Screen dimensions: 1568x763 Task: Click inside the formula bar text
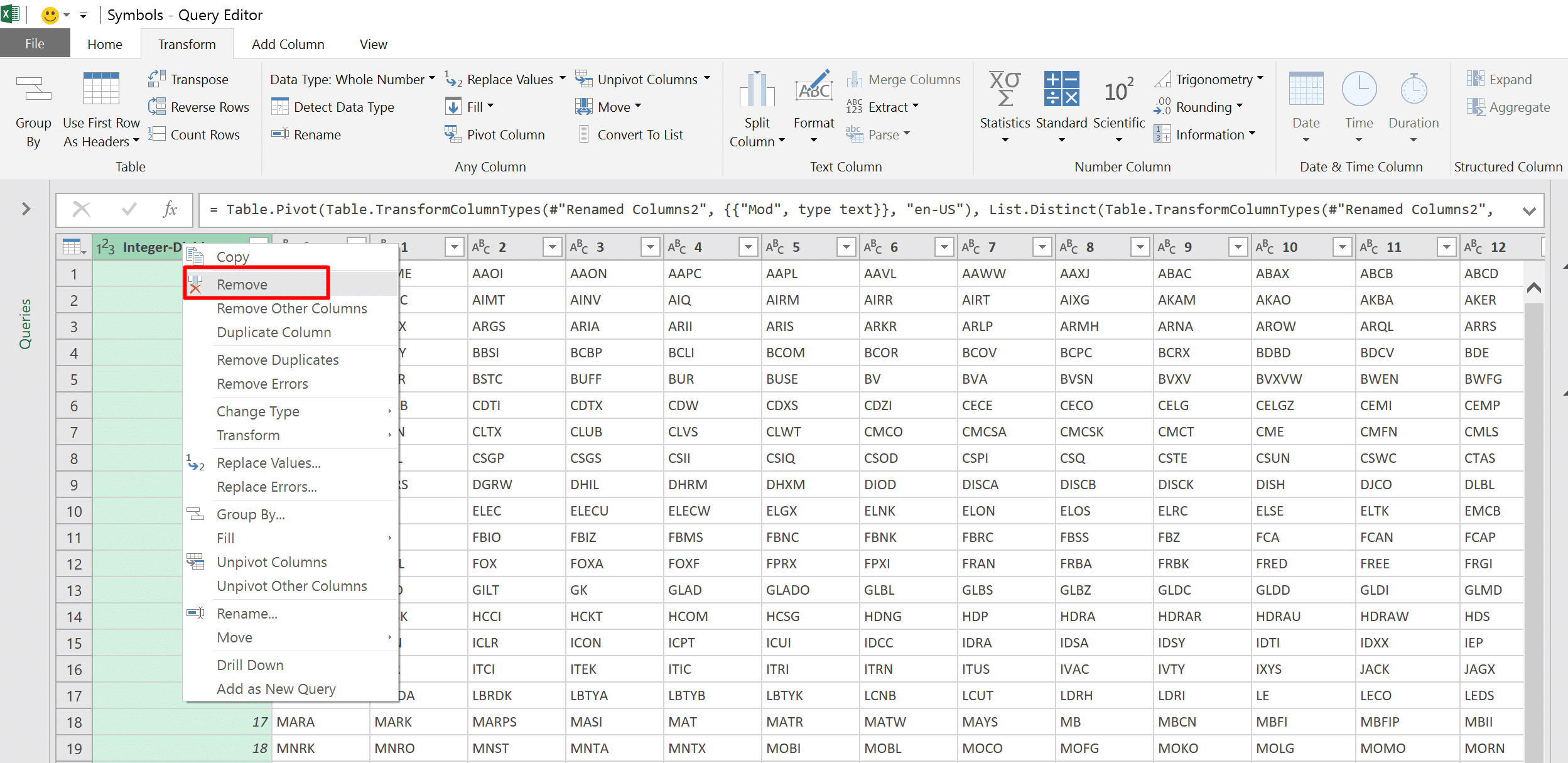pos(754,210)
